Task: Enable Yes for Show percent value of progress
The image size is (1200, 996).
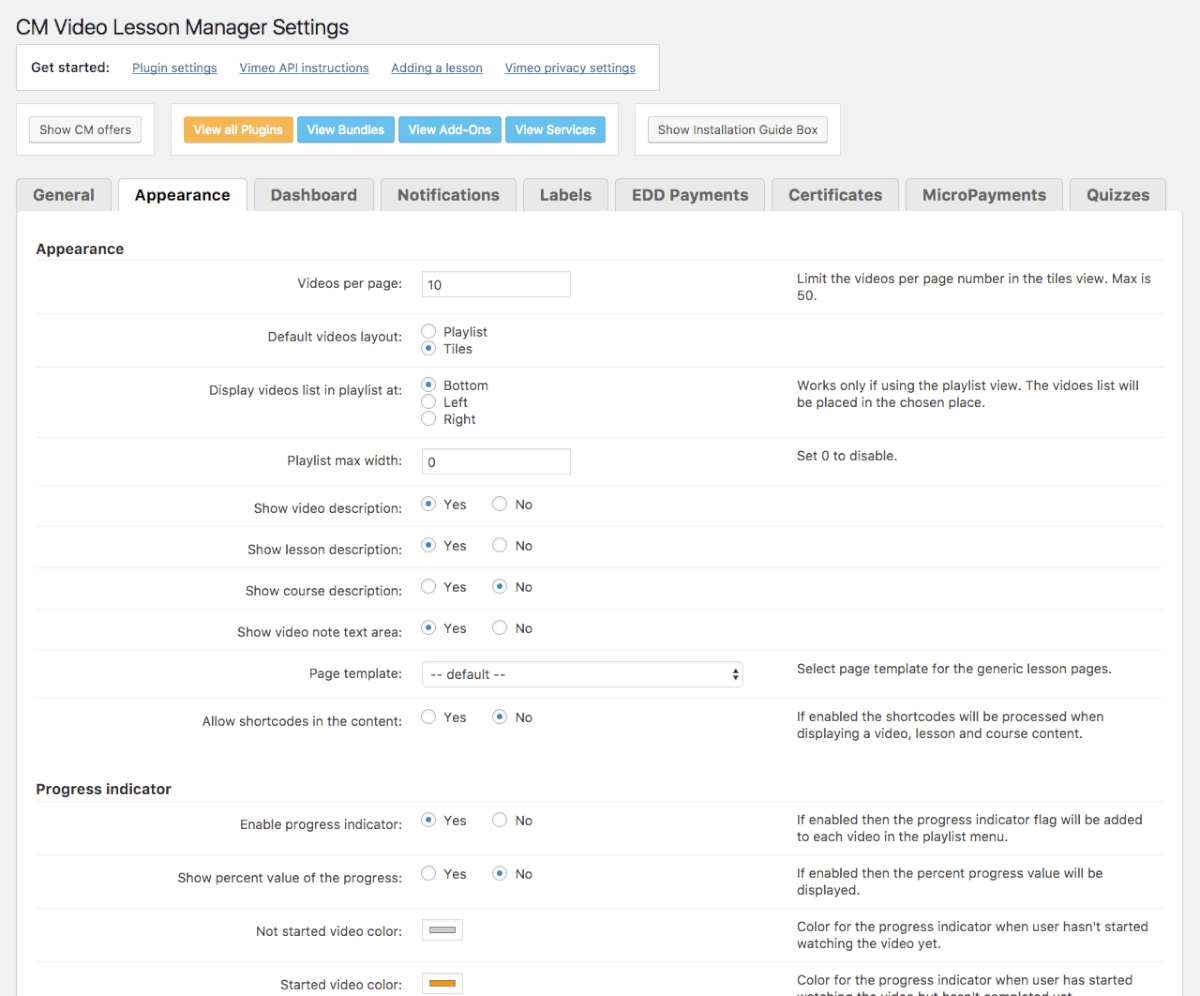Action: 429,874
